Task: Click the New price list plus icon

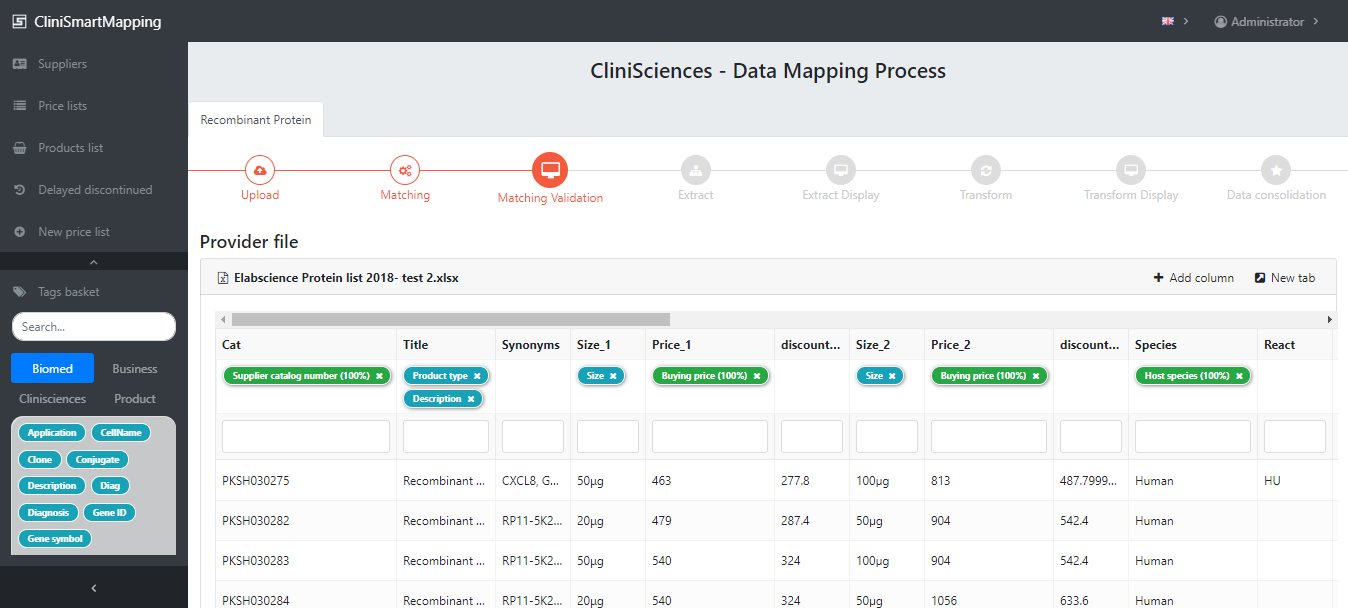Action: (19, 232)
